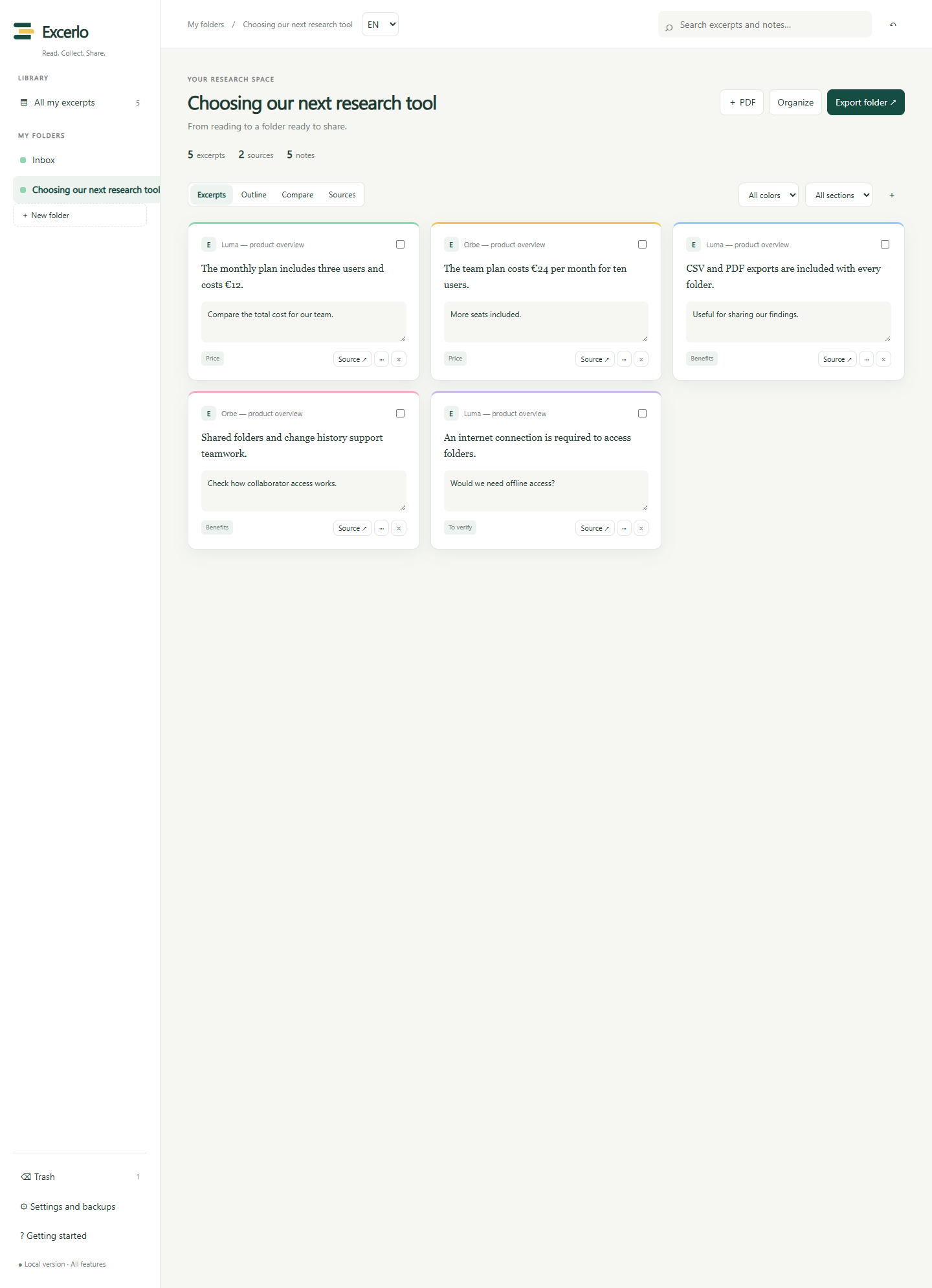The width and height of the screenshot is (932, 1288).
Task: Open the Source link on the Shared folders card
Action: pos(353,528)
